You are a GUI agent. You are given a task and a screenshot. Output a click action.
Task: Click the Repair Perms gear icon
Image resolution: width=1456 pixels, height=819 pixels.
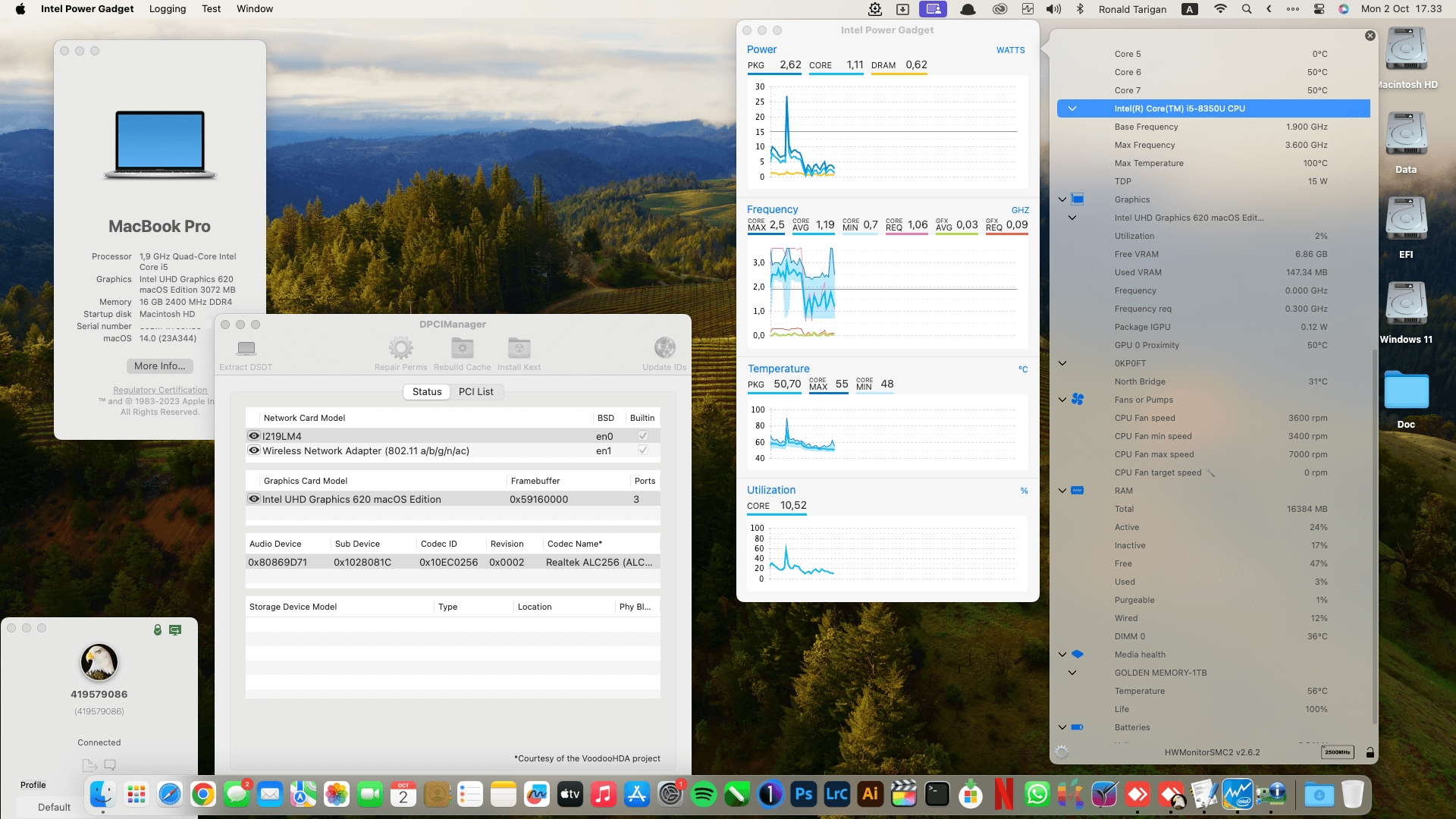coord(400,348)
